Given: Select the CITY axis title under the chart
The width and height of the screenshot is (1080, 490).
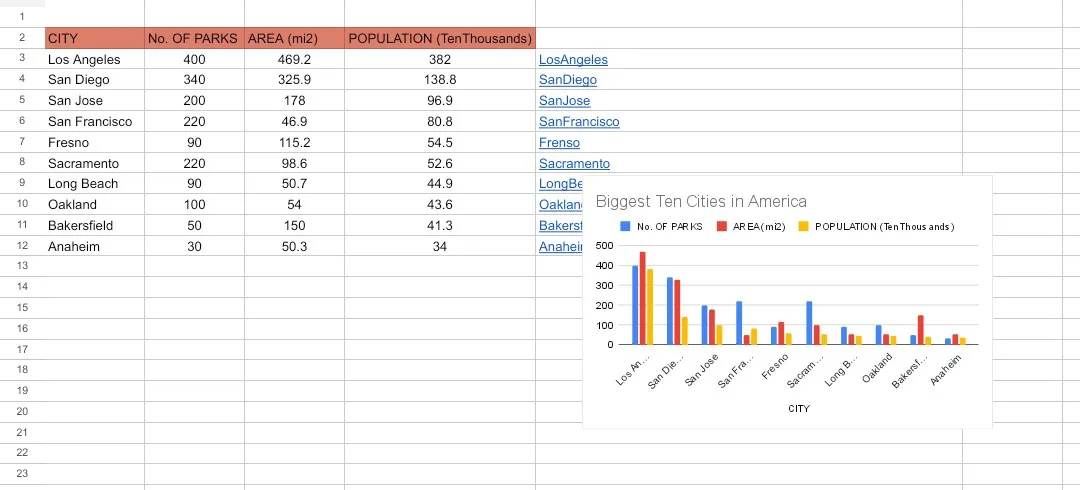Looking at the screenshot, I should coord(798,409).
